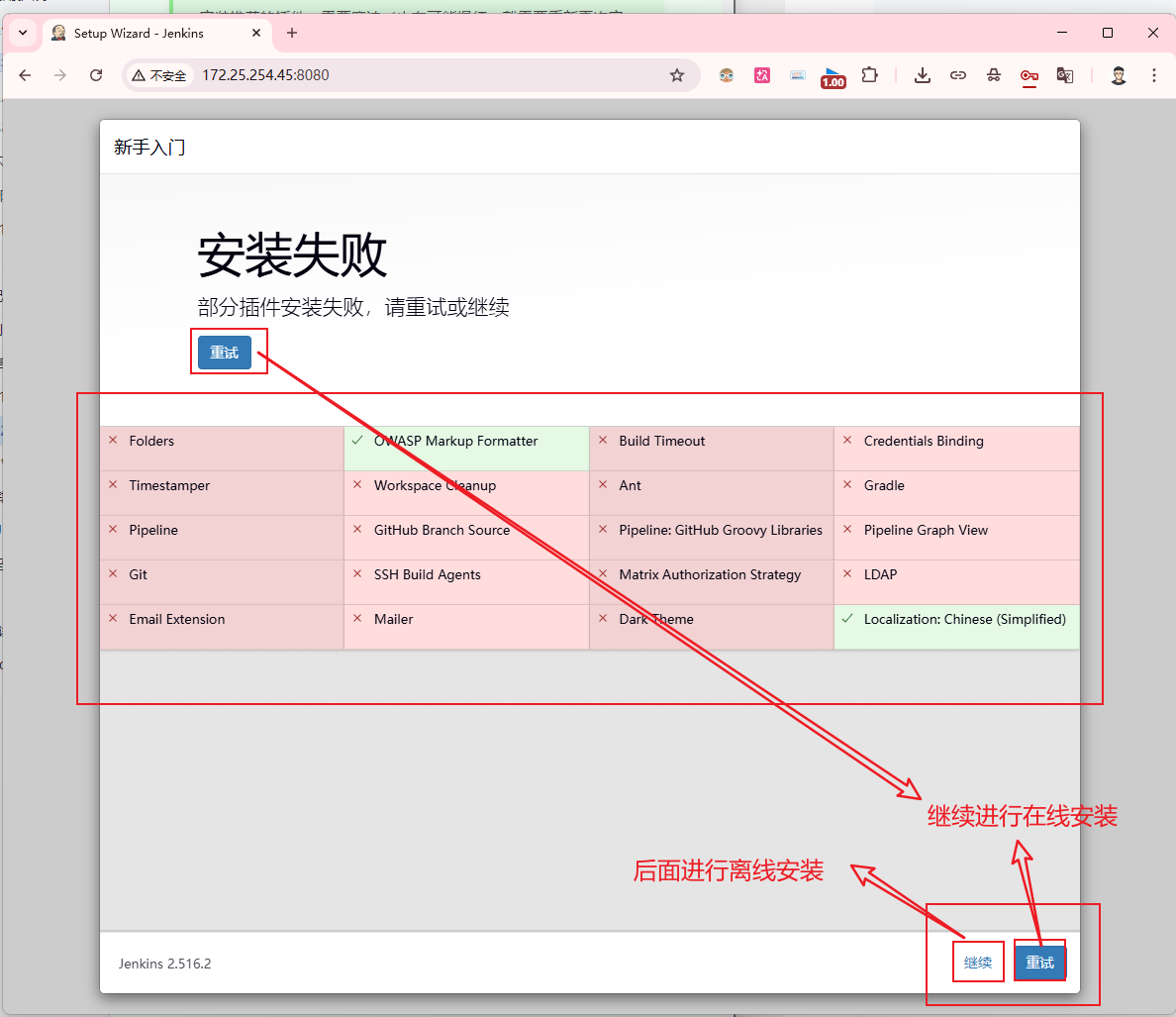Image resolution: width=1176 pixels, height=1017 pixels.
Task: Click the 安装失败 heading
Action: (x=292, y=255)
